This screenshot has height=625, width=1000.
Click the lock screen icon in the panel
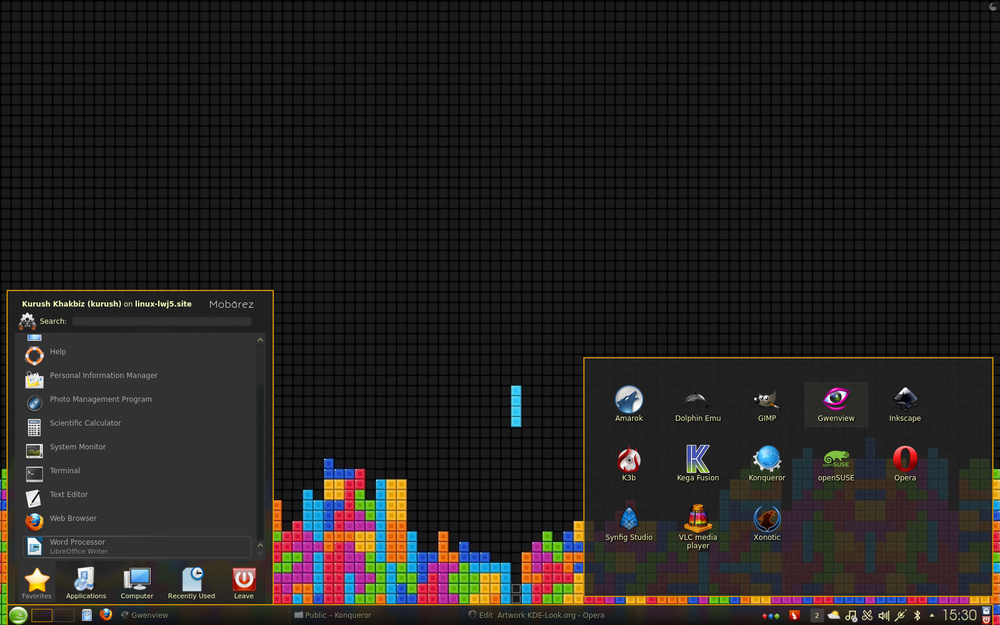[x=986, y=610]
